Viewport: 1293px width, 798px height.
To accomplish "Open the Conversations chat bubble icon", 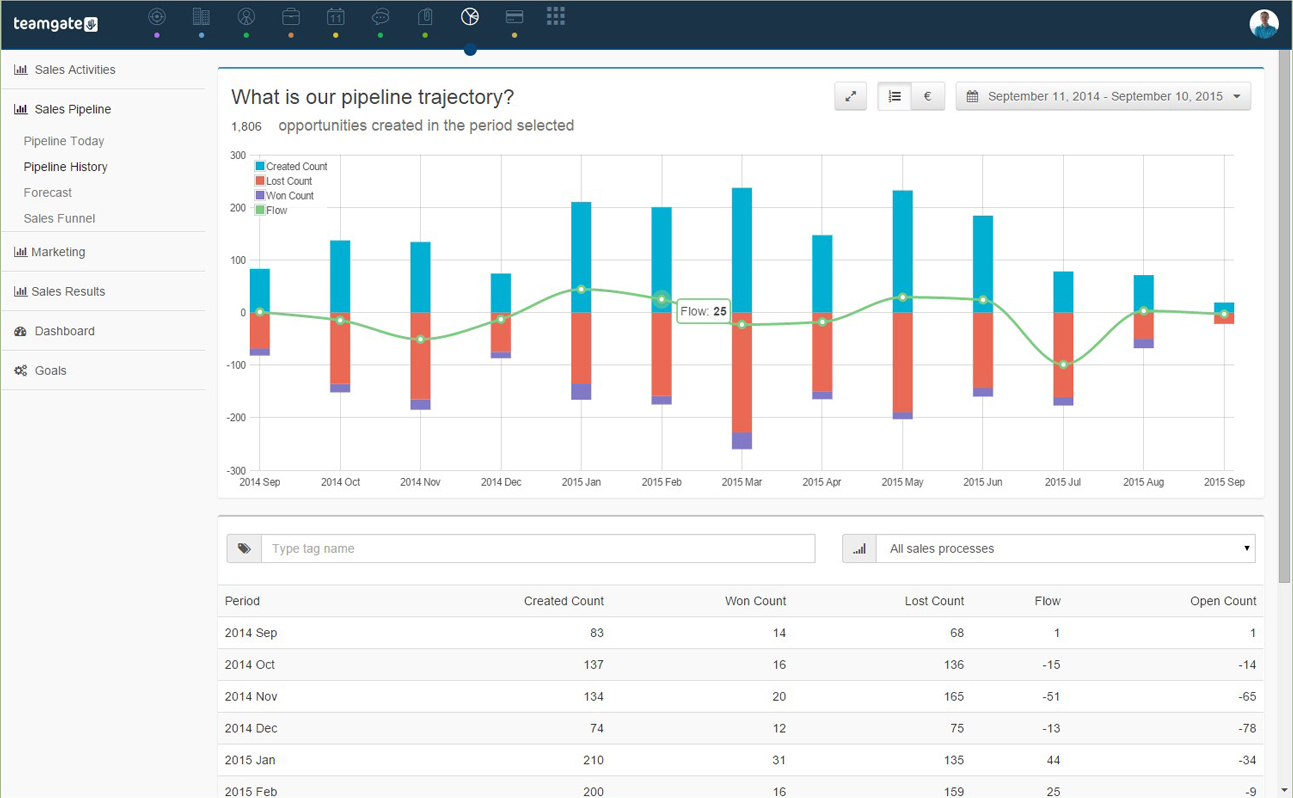I will (x=380, y=16).
